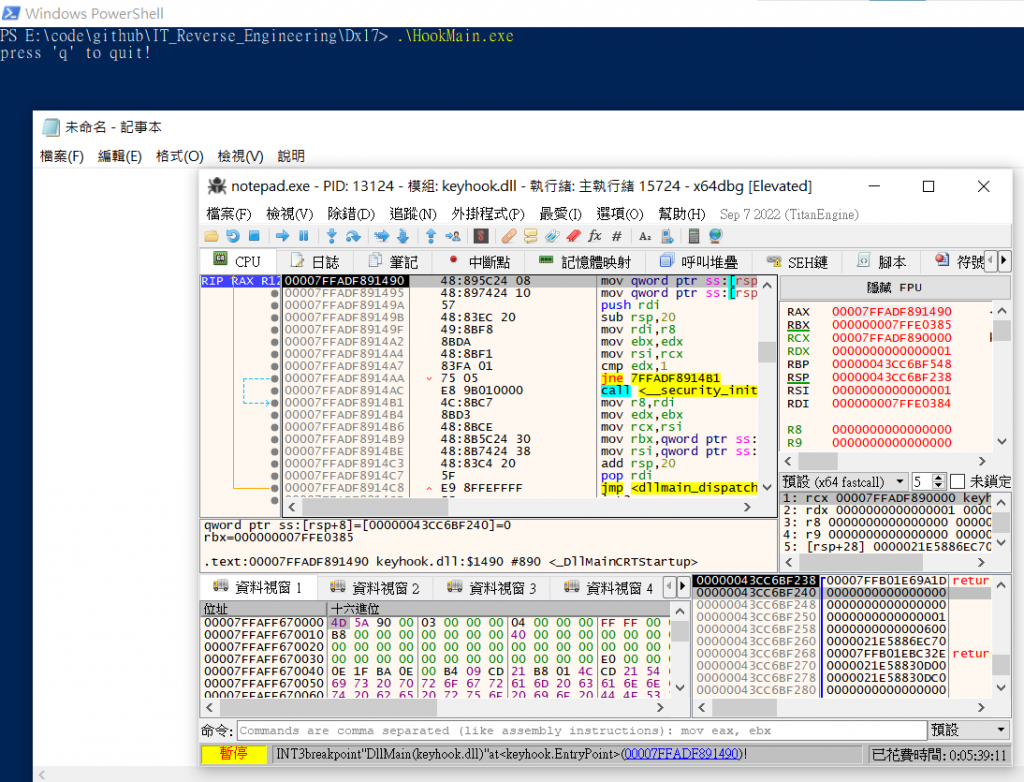
Task: Click the Functions fx icon
Action: click(595, 236)
